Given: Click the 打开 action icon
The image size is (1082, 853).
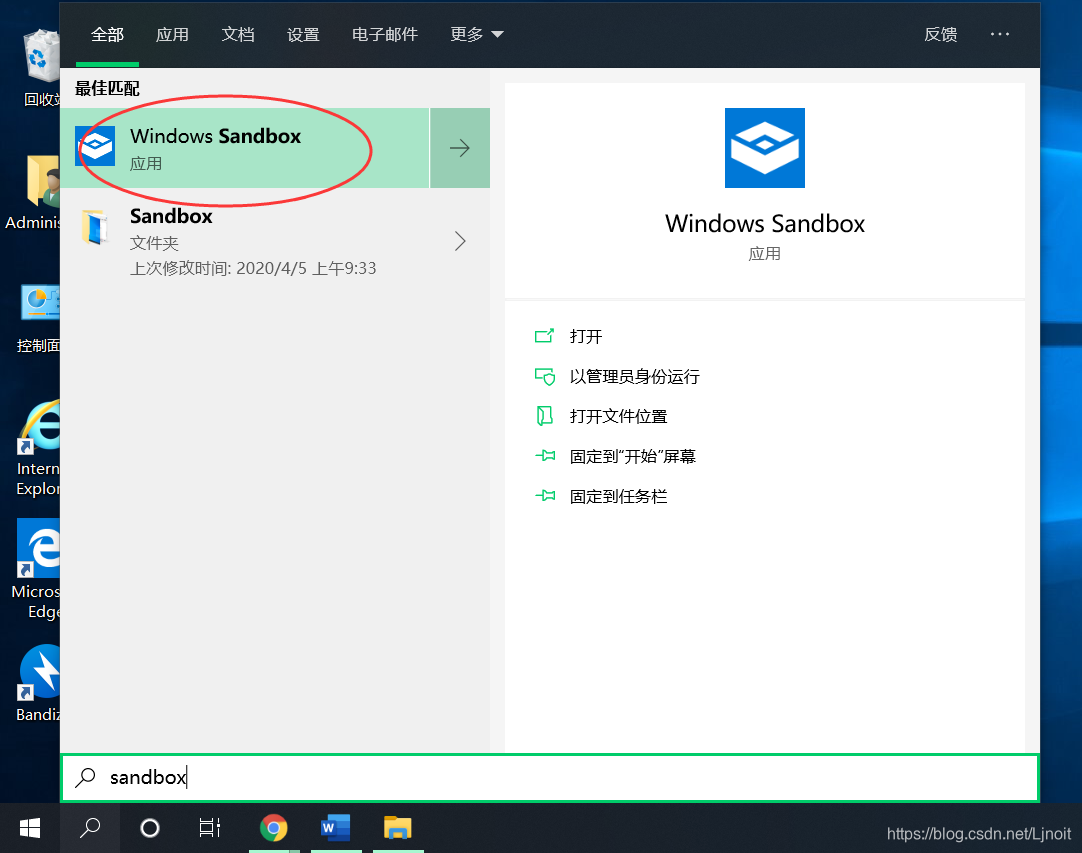Looking at the screenshot, I should pos(544,336).
